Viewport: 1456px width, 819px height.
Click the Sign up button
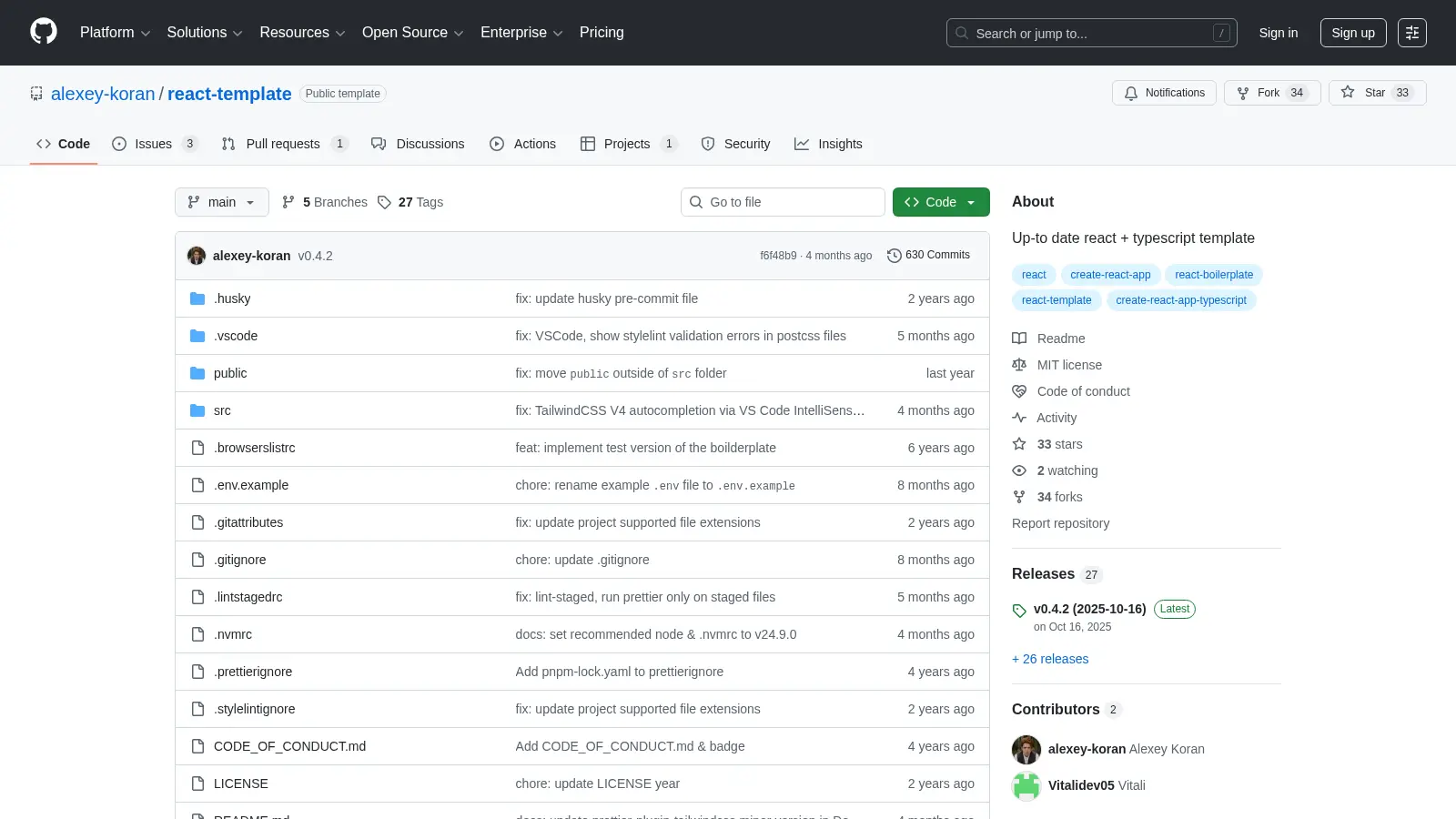(1353, 33)
